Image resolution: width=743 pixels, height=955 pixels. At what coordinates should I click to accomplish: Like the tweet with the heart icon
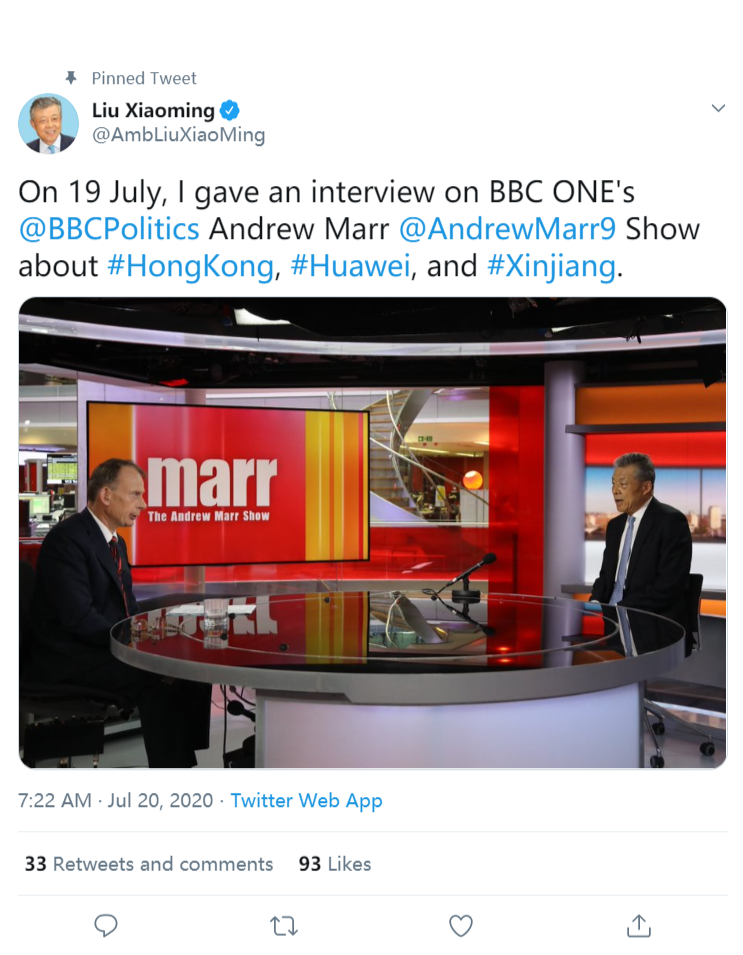tap(460, 926)
